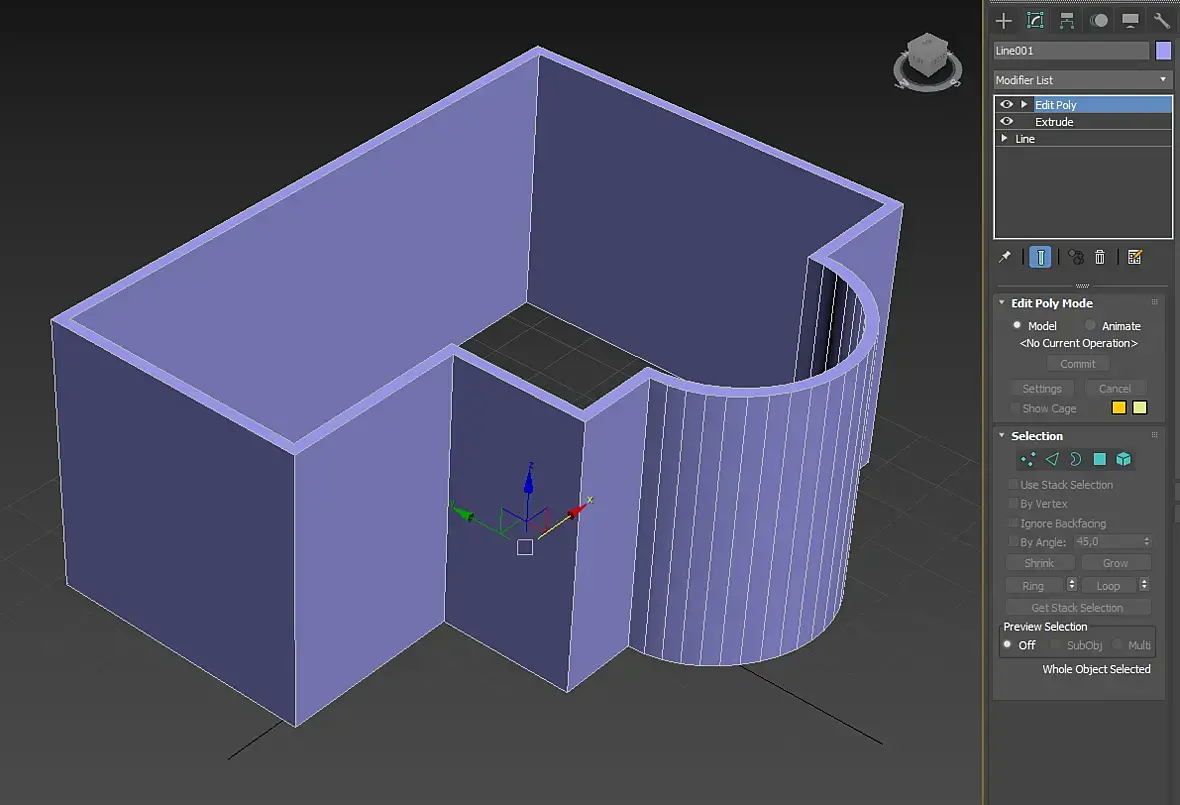Collapse the Selection rollout
The width and height of the screenshot is (1180, 805).
[x=1002, y=436]
